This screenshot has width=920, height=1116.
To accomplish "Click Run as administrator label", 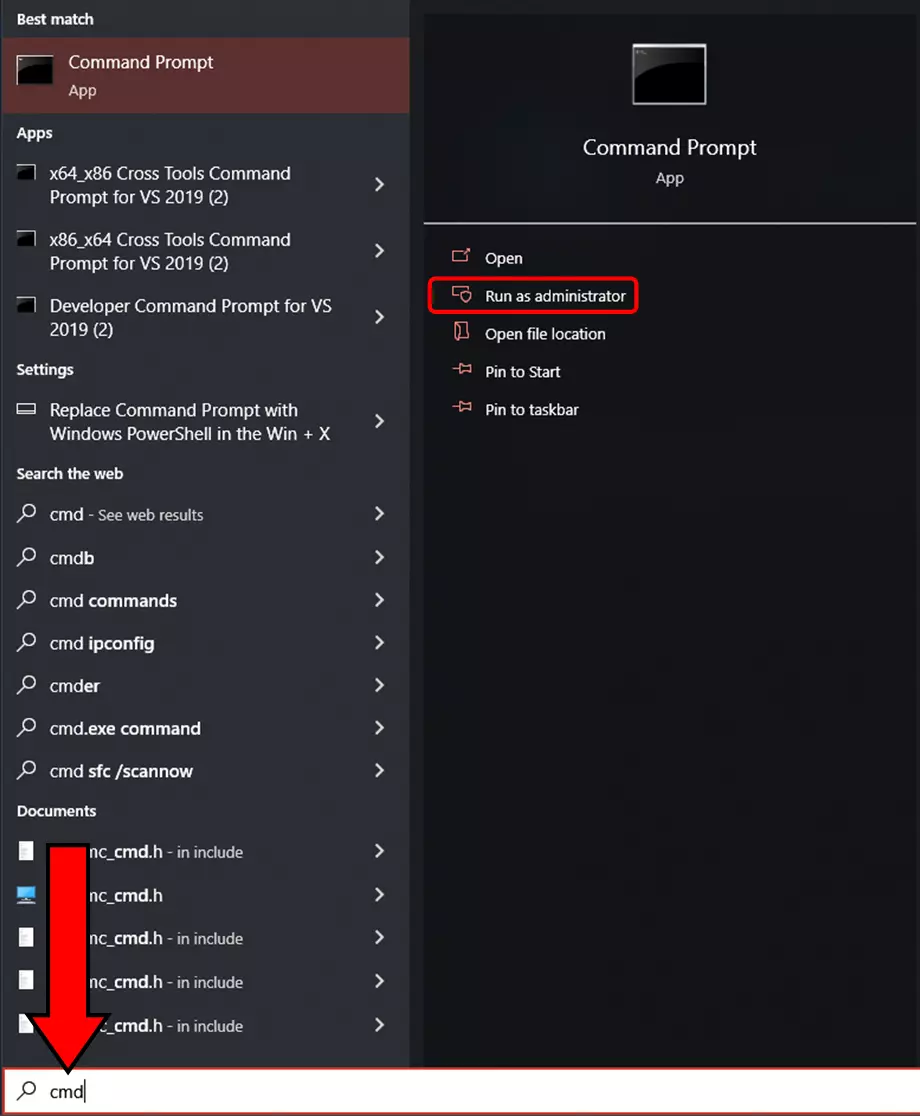I will pyautogui.click(x=555, y=296).
